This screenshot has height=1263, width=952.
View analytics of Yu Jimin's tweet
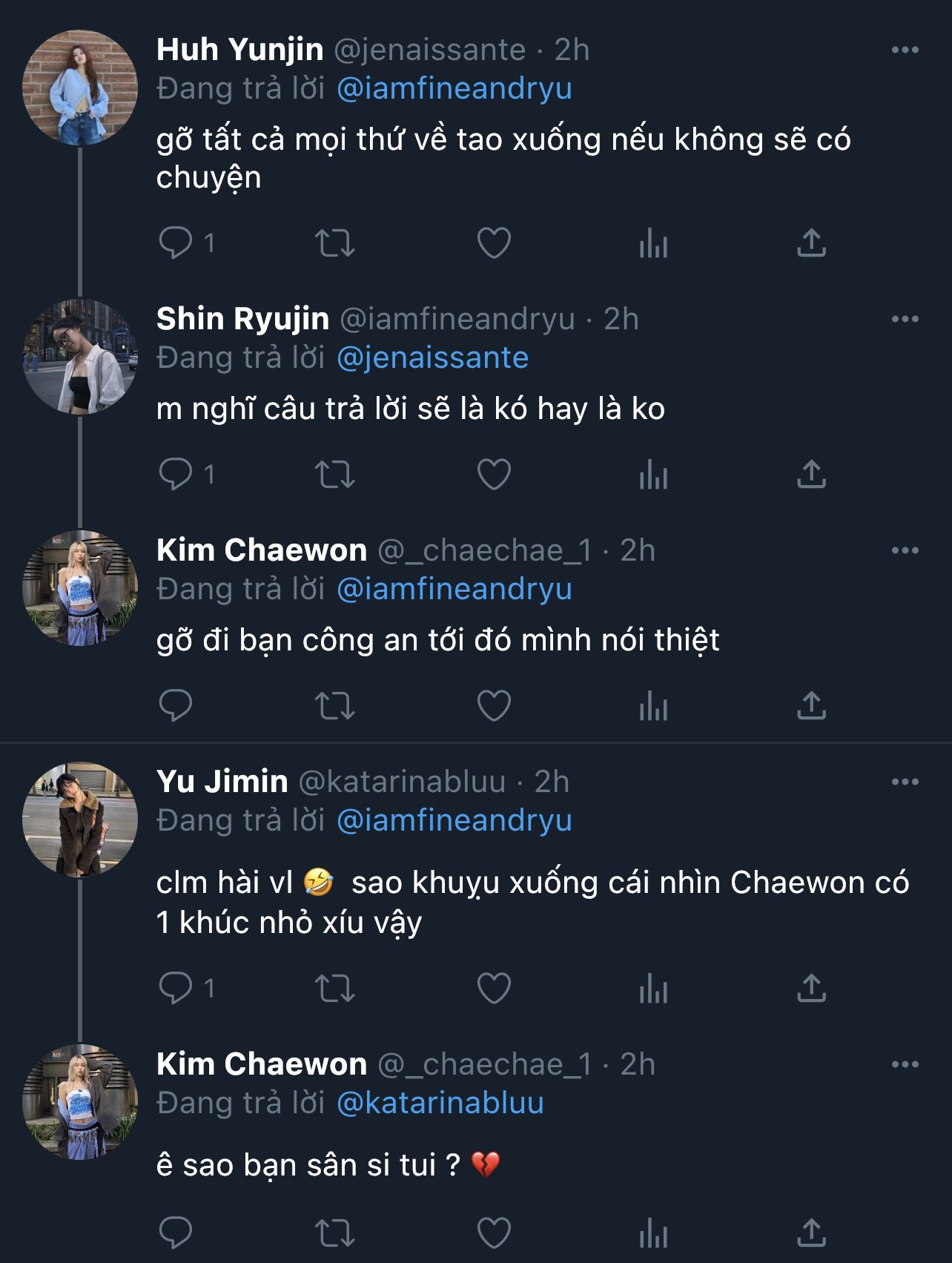tap(653, 988)
